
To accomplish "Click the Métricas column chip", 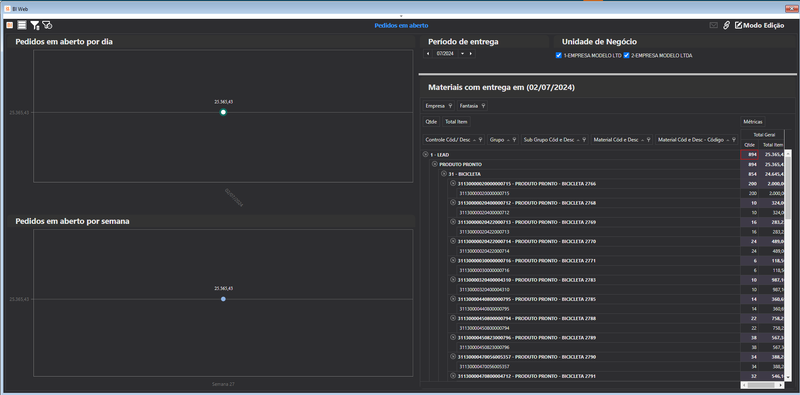I will (x=753, y=122).
